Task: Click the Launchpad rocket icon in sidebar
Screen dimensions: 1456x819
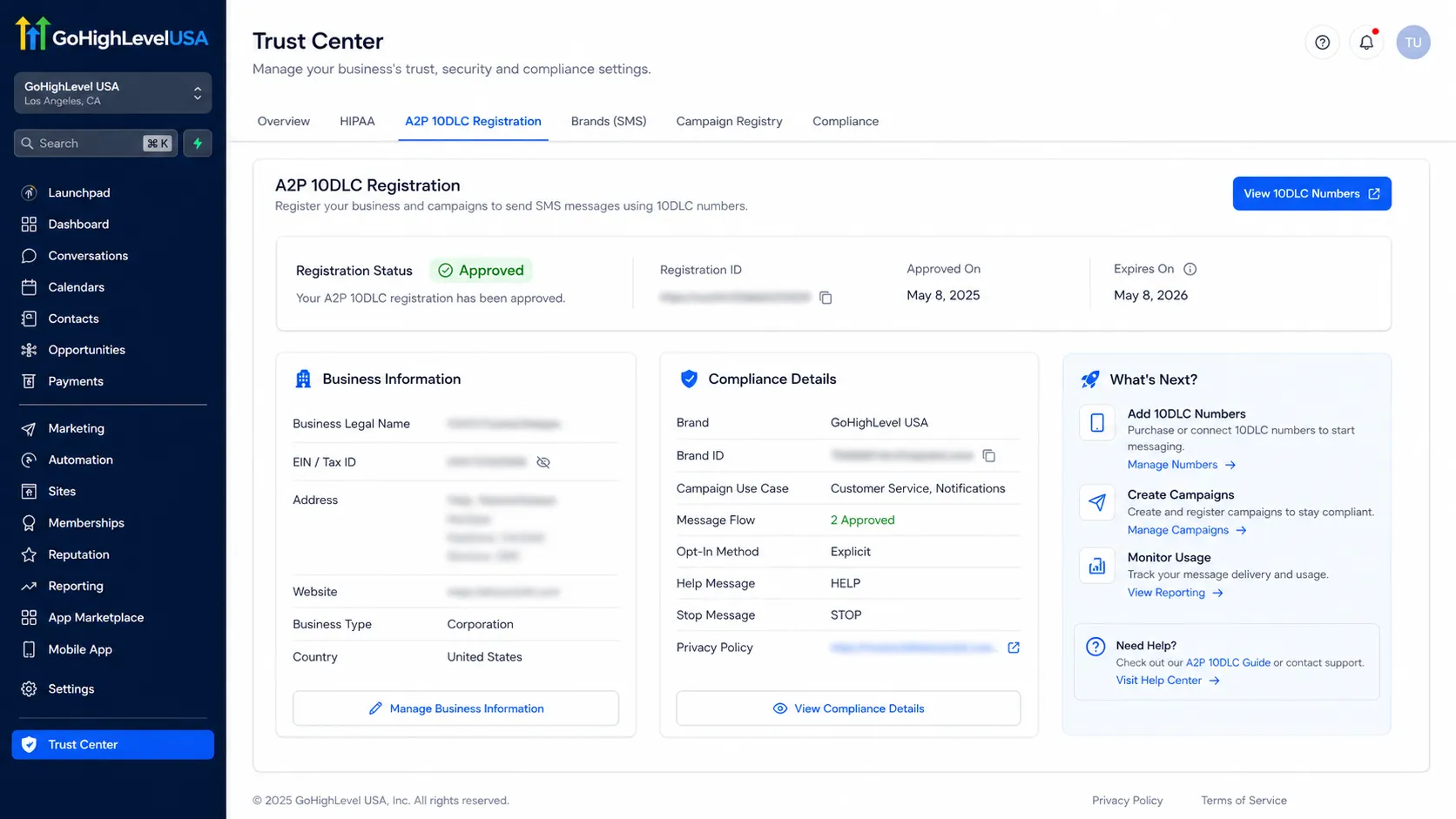Action: point(29,192)
